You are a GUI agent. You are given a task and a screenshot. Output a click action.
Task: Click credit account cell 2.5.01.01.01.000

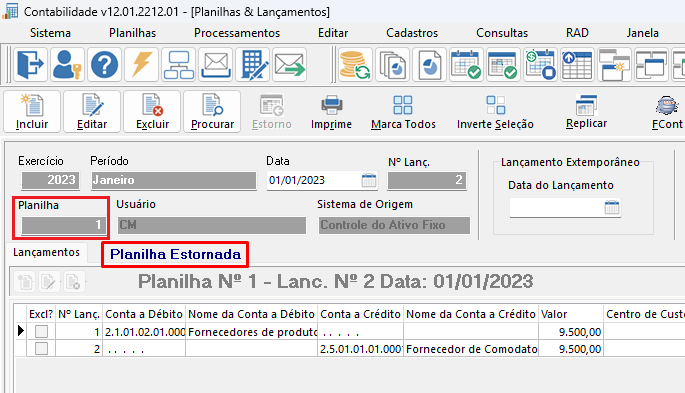(360, 349)
